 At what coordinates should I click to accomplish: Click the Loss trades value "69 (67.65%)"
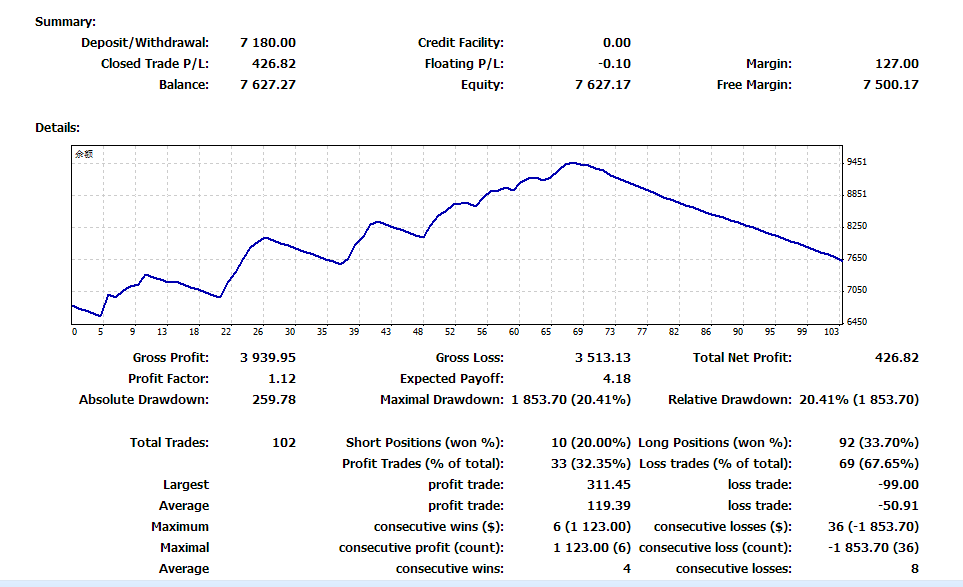pos(879,463)
